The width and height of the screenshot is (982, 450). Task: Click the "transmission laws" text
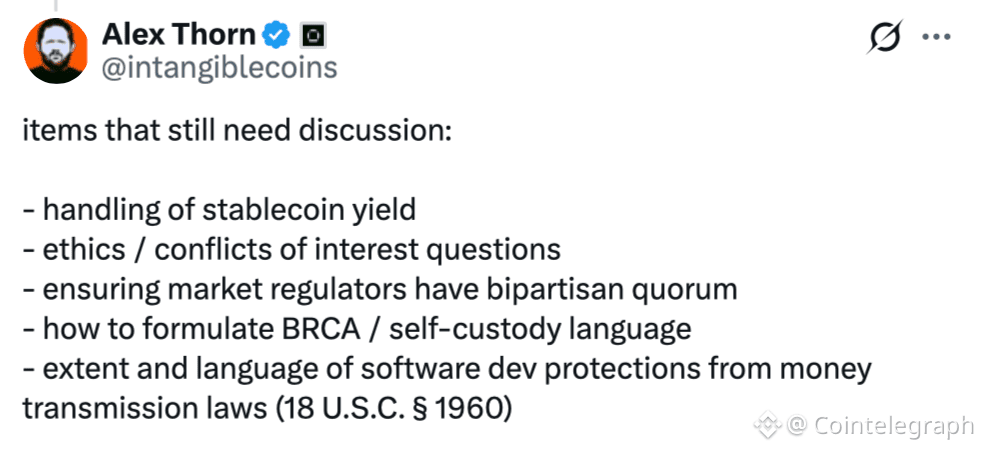[x=136, y=409]
